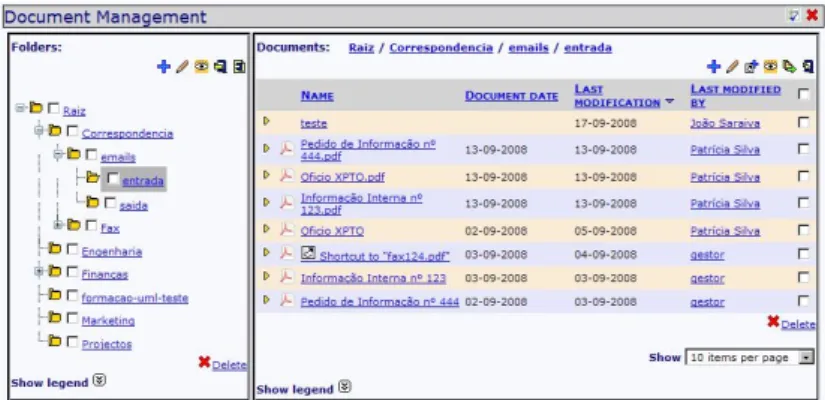825x400 pixels.
Task: Click icon left of the window close X
Action: tap(794, 16)
